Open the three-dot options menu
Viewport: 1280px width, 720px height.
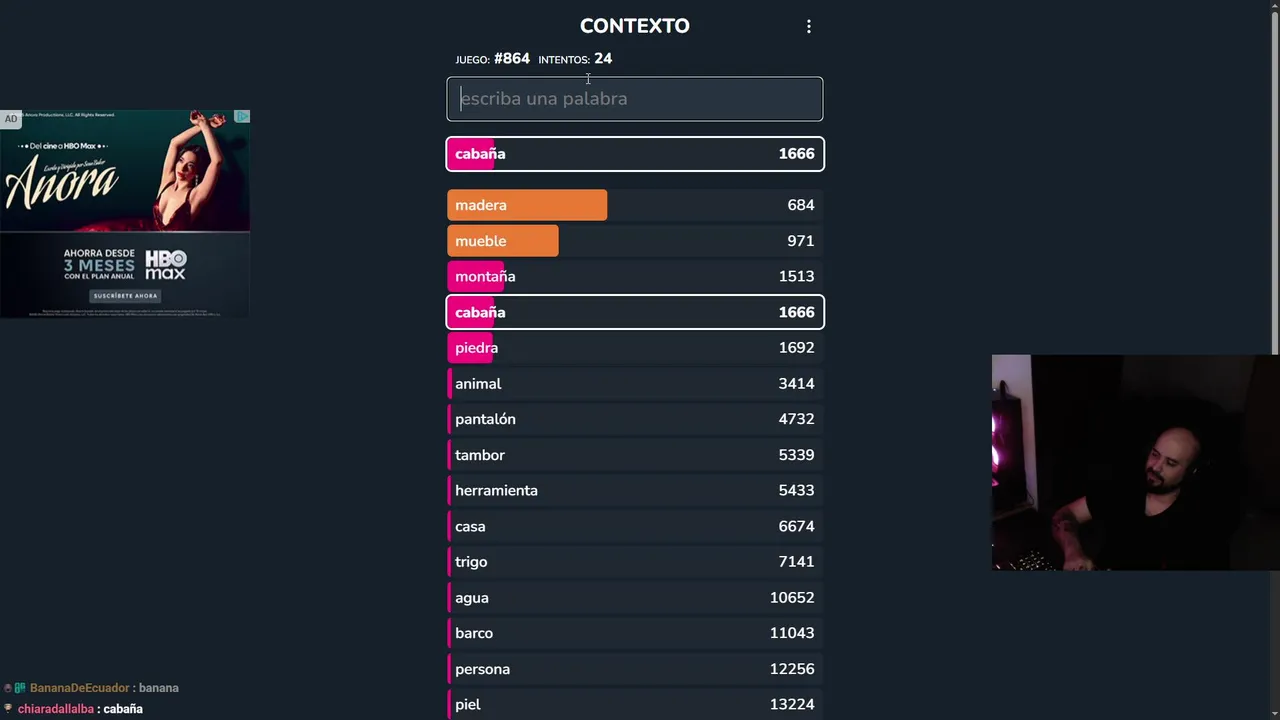pos(809,27)
